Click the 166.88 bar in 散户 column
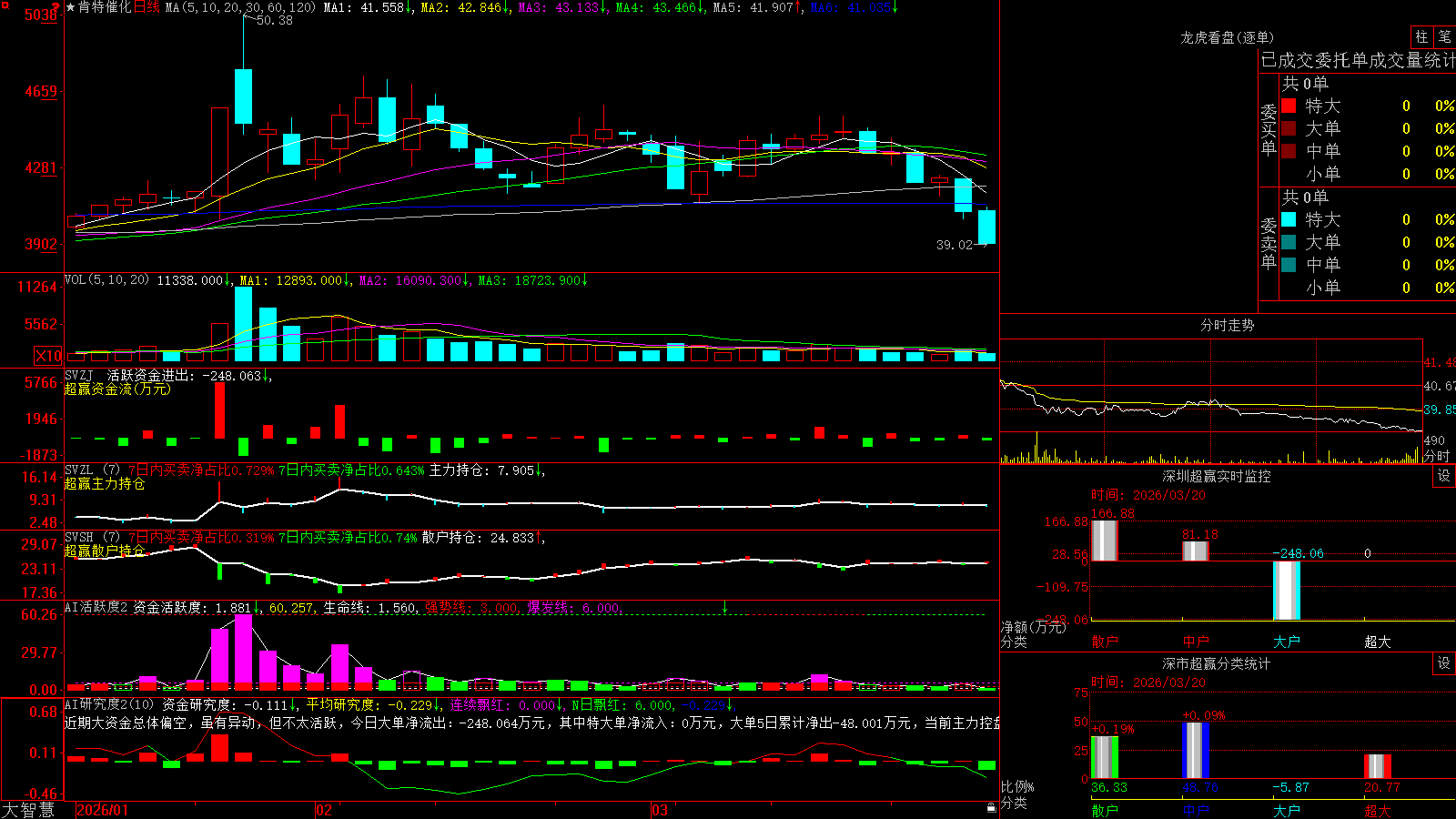This screenshot has width=1456, height=819. pyautogui.click(x=1105, y=540)
